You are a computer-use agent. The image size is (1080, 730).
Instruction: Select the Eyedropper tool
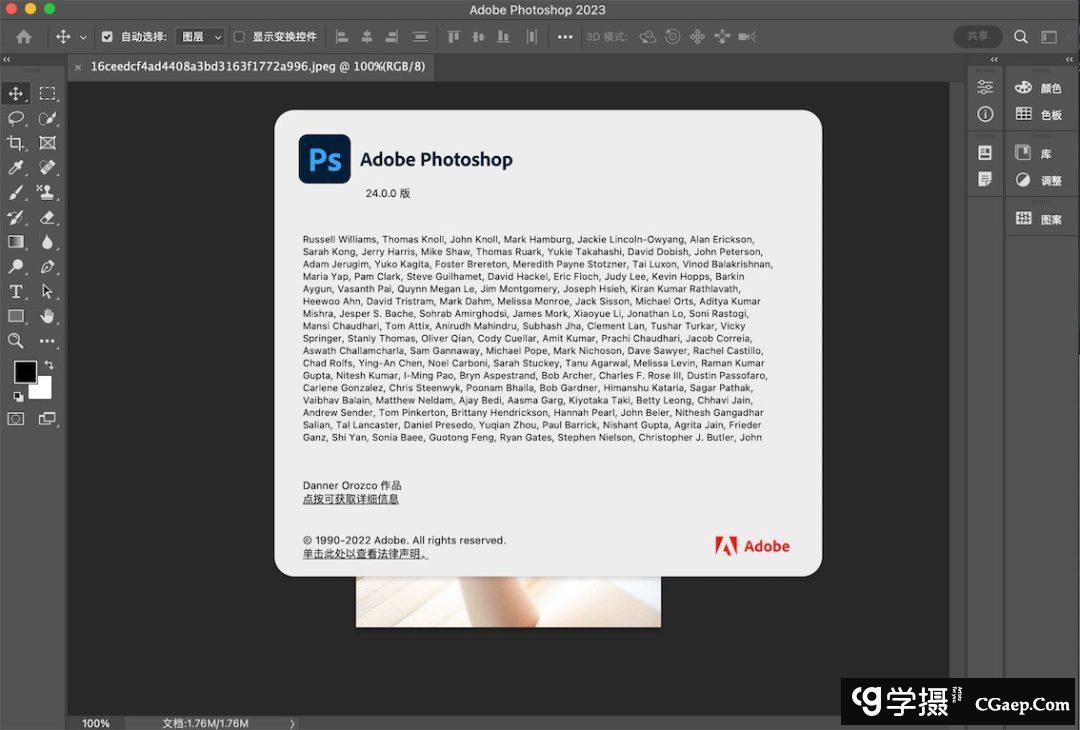tap(16, 168)
